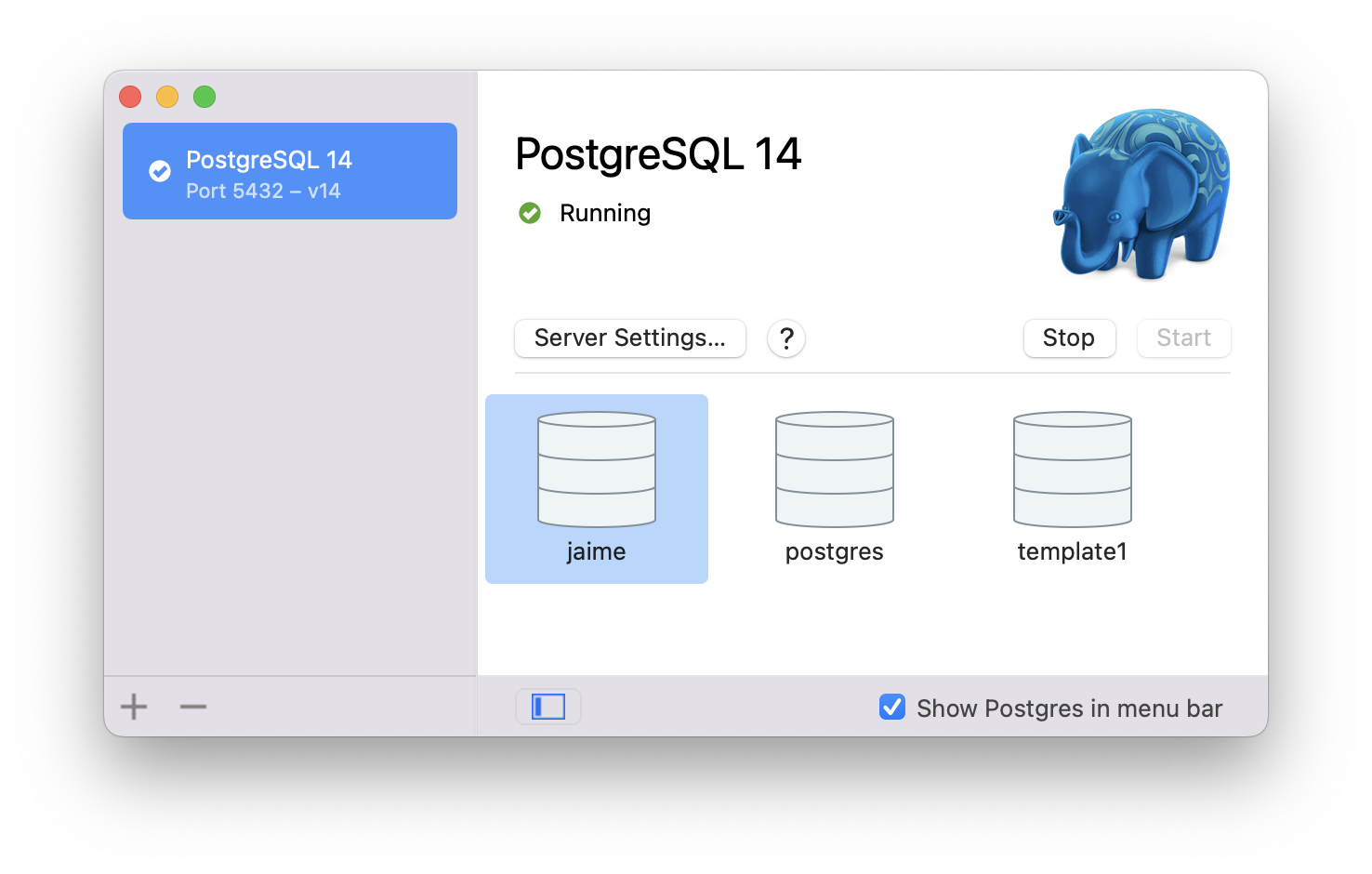Click Show Postgres in menu bar label
This screenshot has width=1372, height=874.
pos(1070,708)
